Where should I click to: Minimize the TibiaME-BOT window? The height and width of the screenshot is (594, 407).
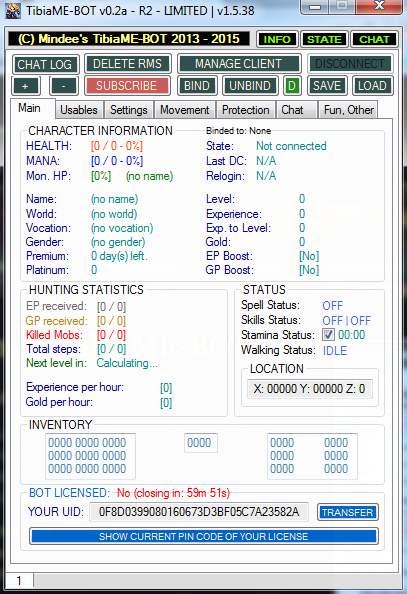[315, 6]
